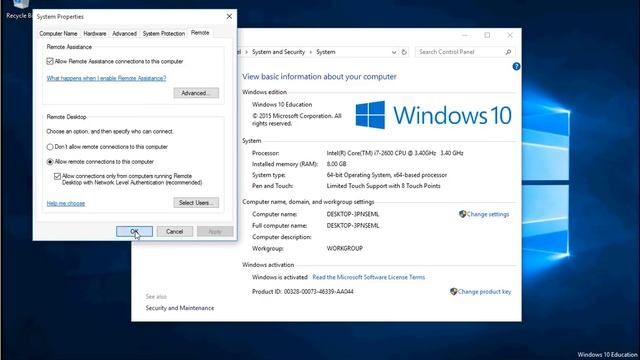This screenshot has width=640, height=360.
Task: Expand chevron before System breadcrumb
Action: pyautogui.click(x=311, y=52)
